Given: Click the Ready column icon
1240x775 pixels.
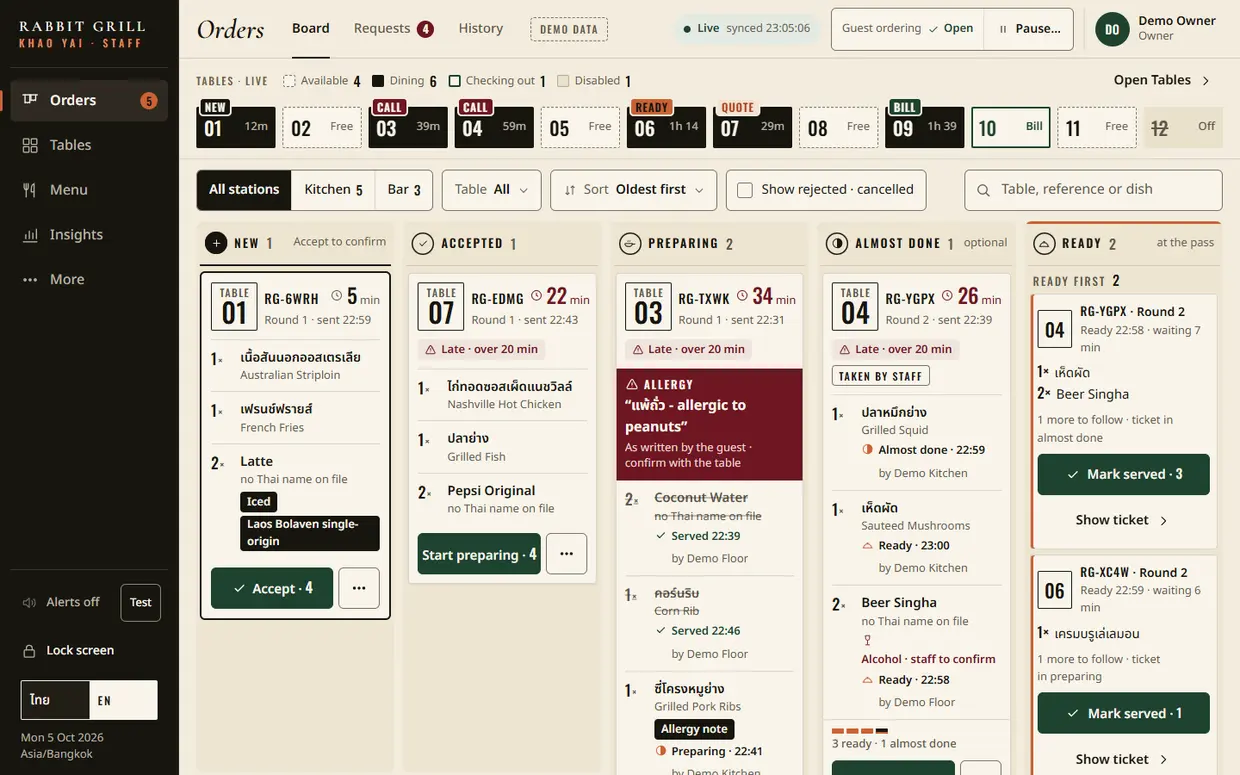Looking at the screenshot, I should coord(1044,243).
